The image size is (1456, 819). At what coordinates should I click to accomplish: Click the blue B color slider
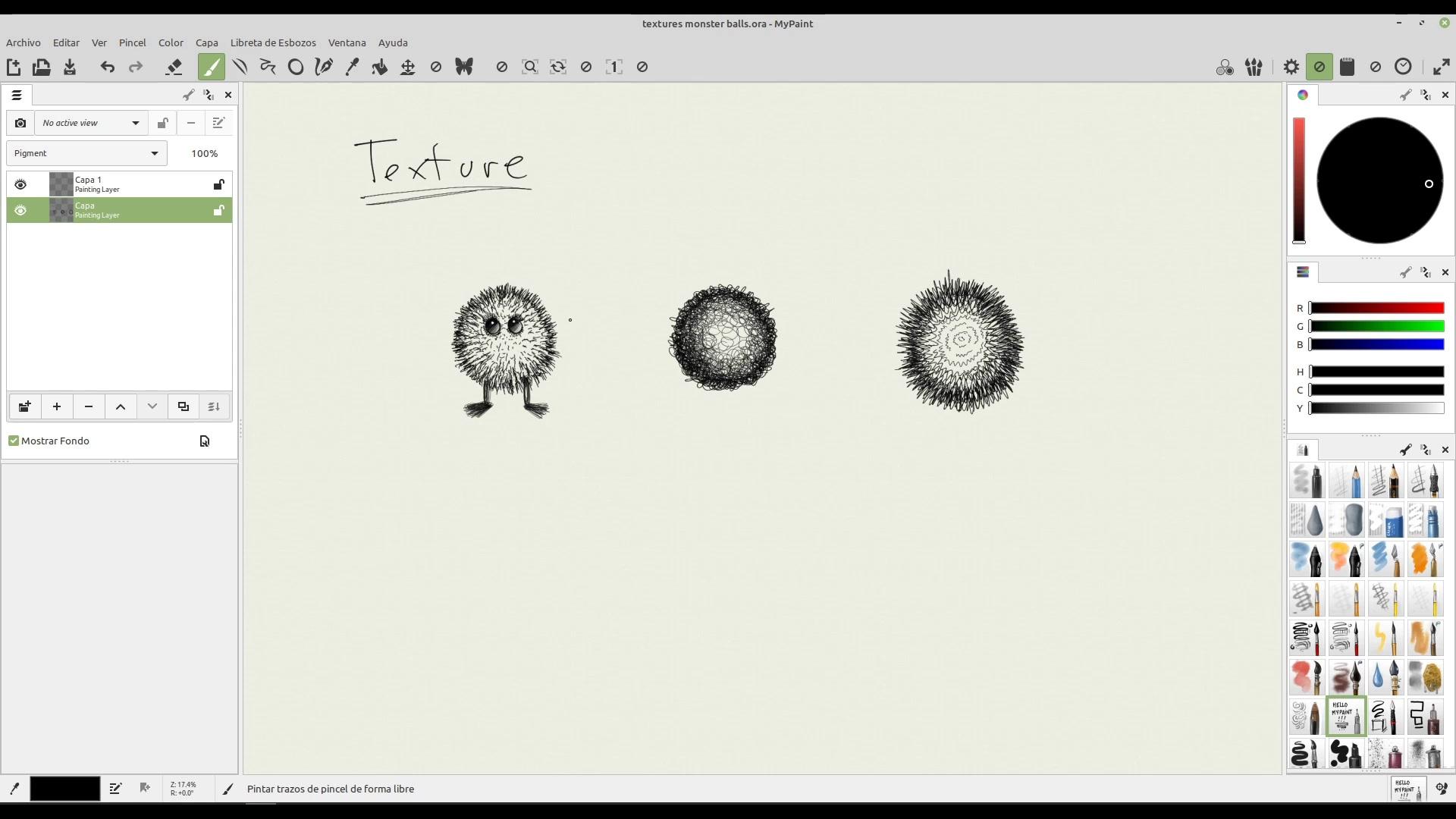[1376, 344]
